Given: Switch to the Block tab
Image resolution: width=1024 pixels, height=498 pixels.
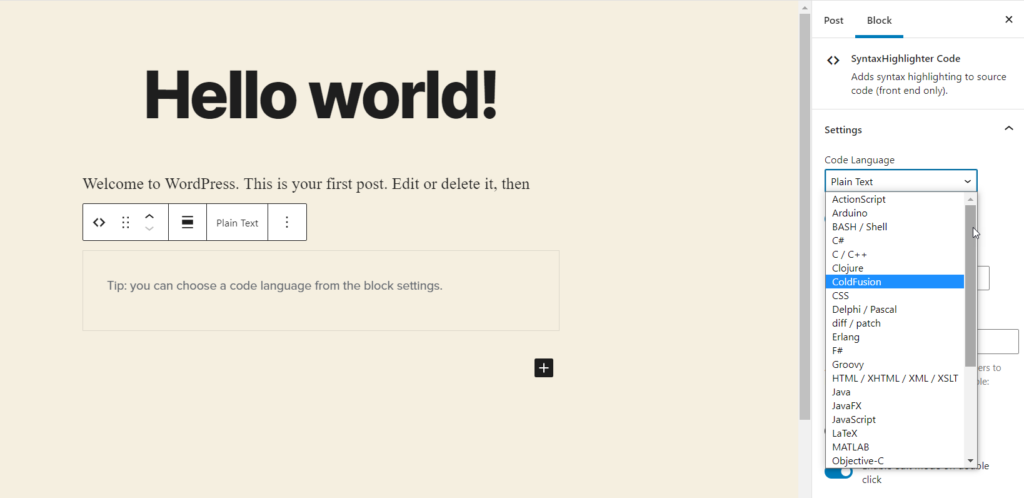Looking at the screenshot, I should click(879, 20).
